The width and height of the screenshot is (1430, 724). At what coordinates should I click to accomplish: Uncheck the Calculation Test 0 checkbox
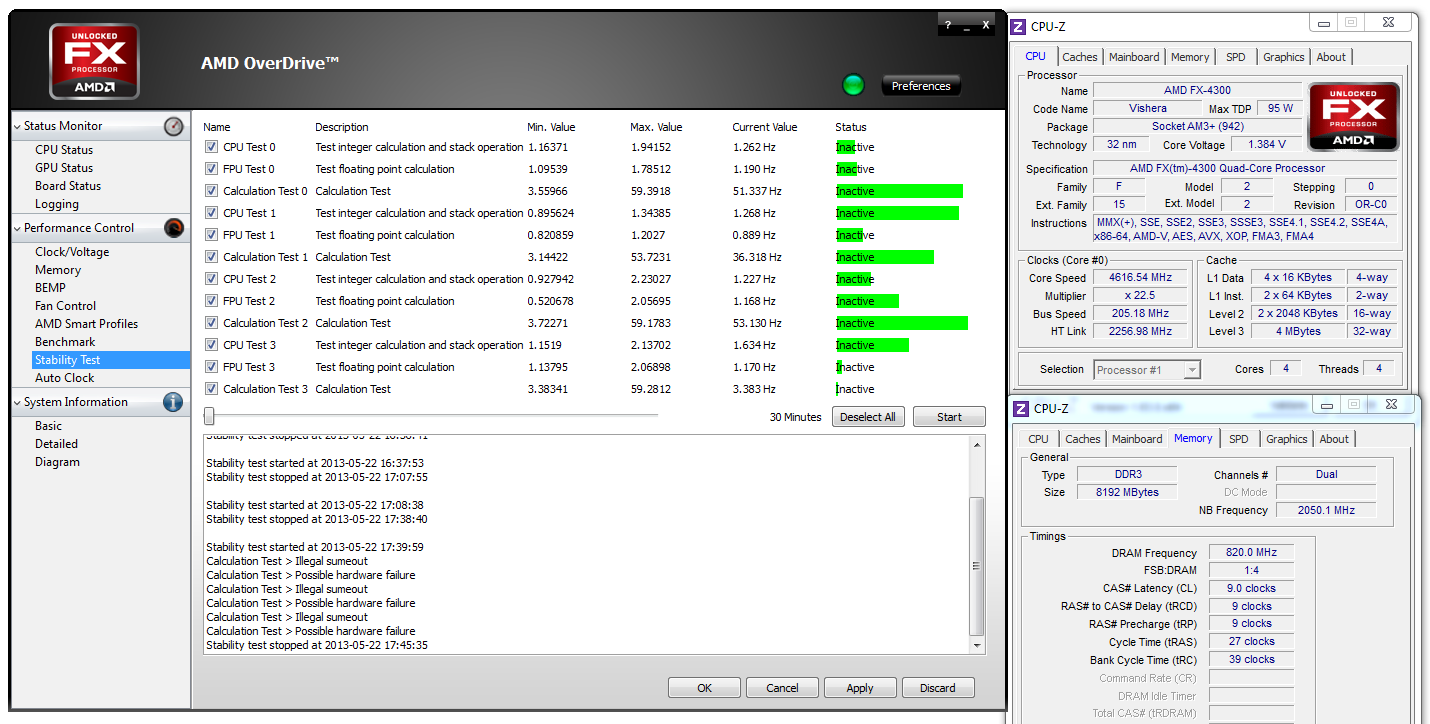[211, 191]
